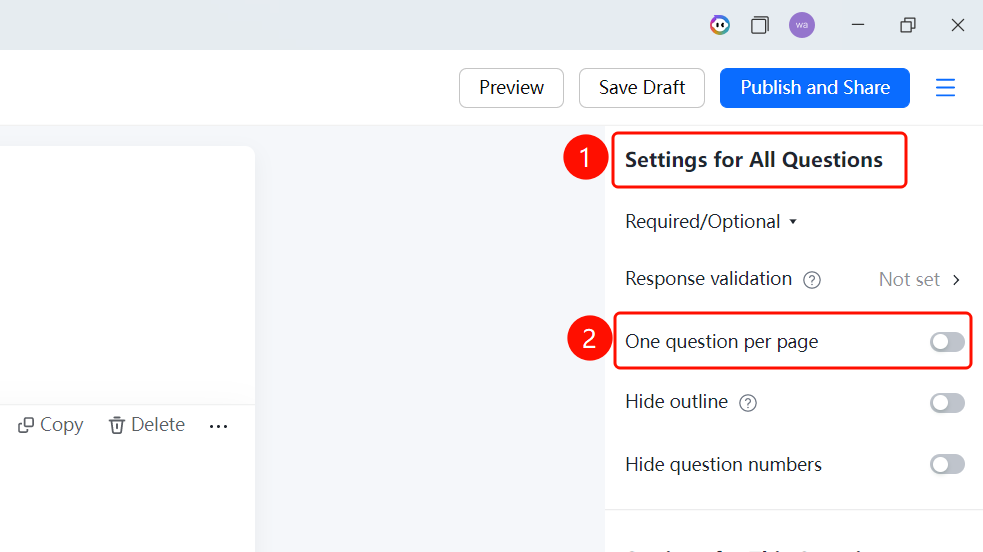Open the hamburger menu beside Publish
Screen dimensions: 983x552
tap(945, 88)
